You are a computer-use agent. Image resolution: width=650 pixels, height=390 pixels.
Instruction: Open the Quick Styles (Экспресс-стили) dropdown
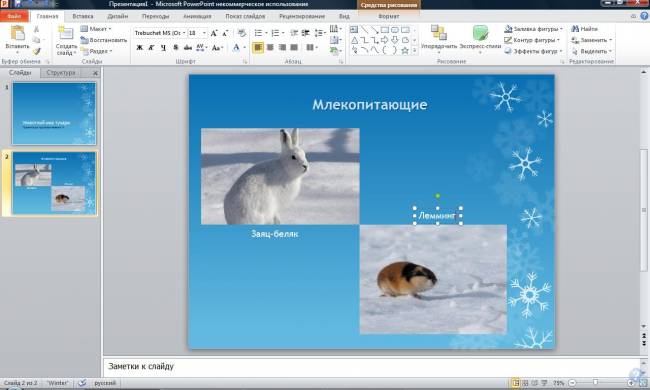(480, 39)
